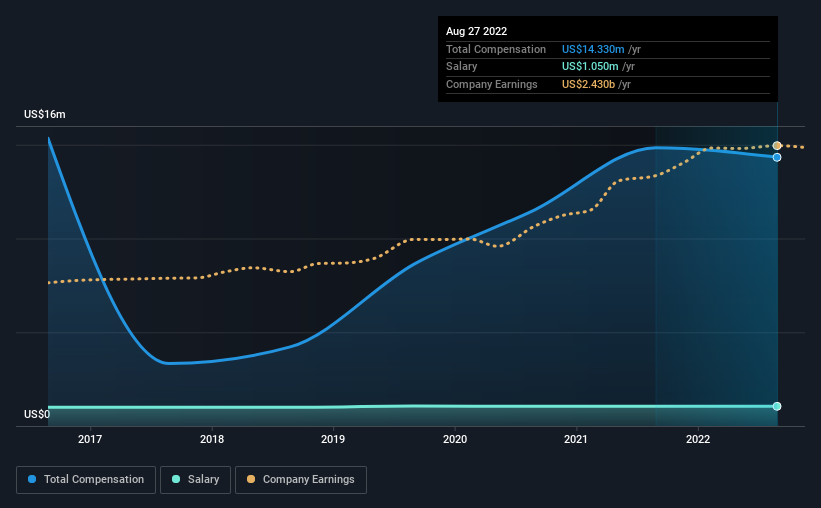Image resolution: width=821 pixels, height=508 pixels.
Task: Select the 2017 x-axis label
Action: point(90,439)
